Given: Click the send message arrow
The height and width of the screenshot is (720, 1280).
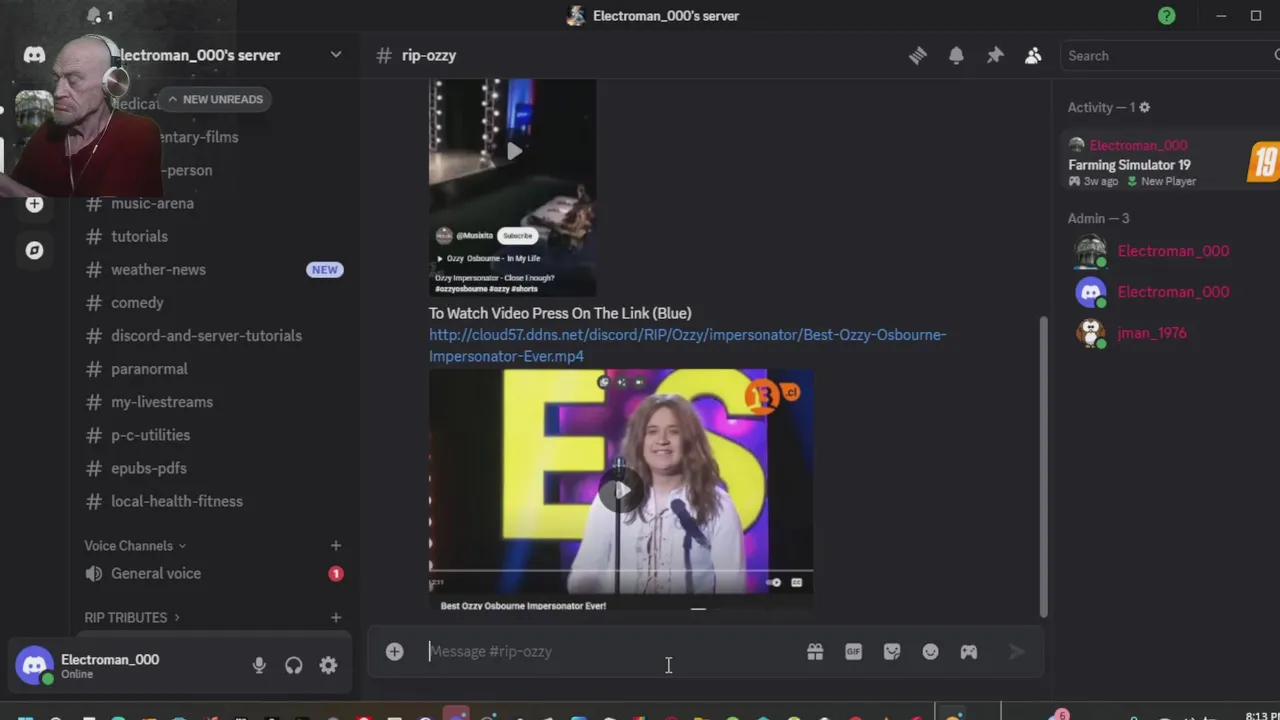Looking at the screenshot, I should [1016, 651].
